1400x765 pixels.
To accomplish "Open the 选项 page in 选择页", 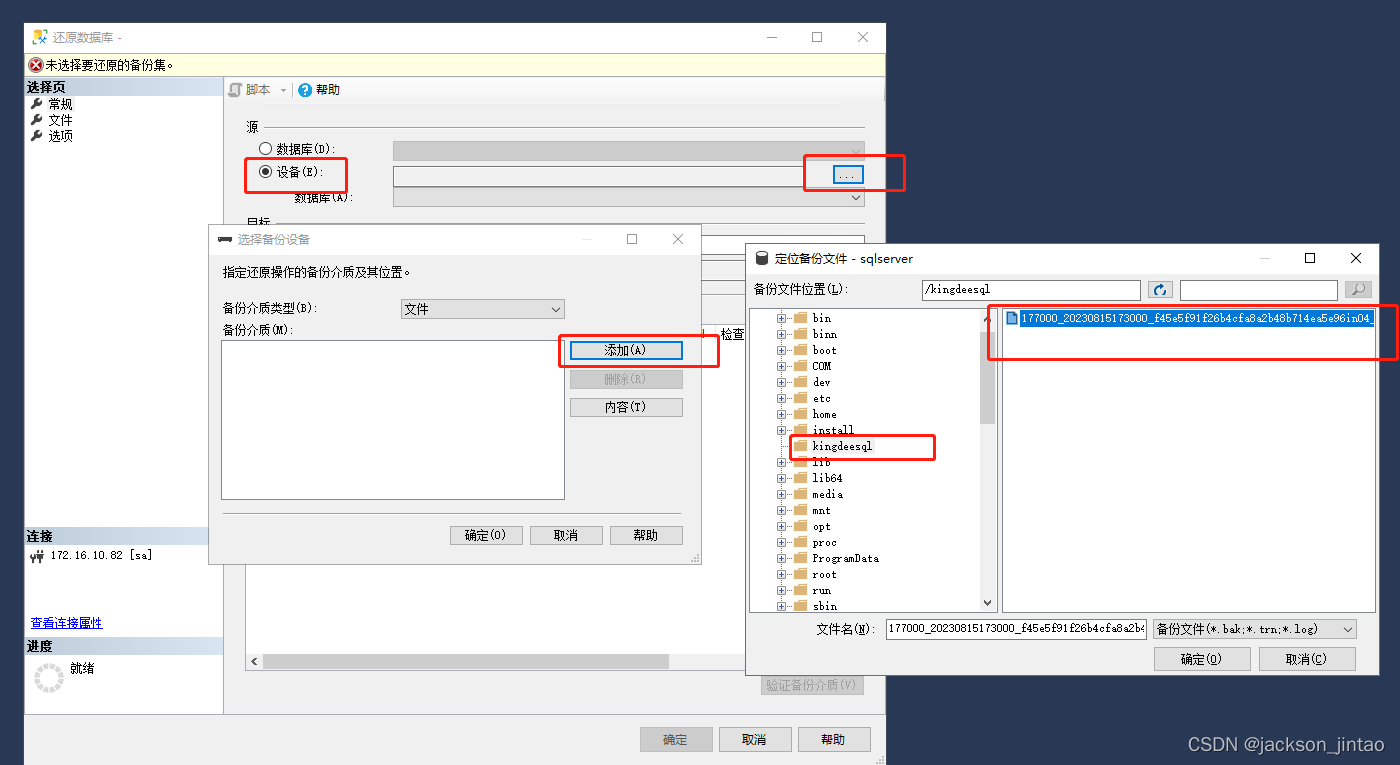I will [x=60, y=136].
